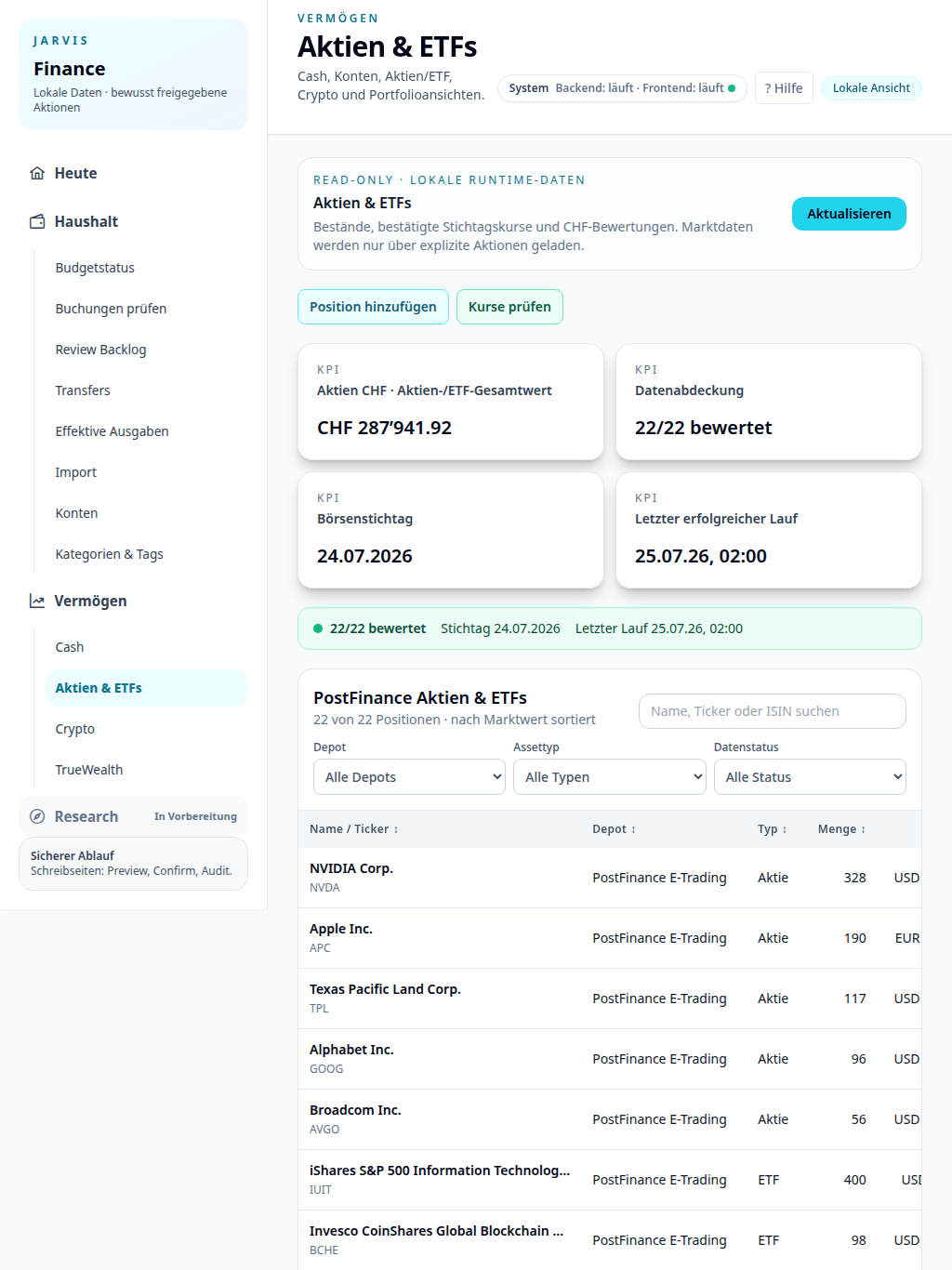This screenshot has height=1270, width=952.
Task: Click the NVDA ticker text
Action: [324, 888]
